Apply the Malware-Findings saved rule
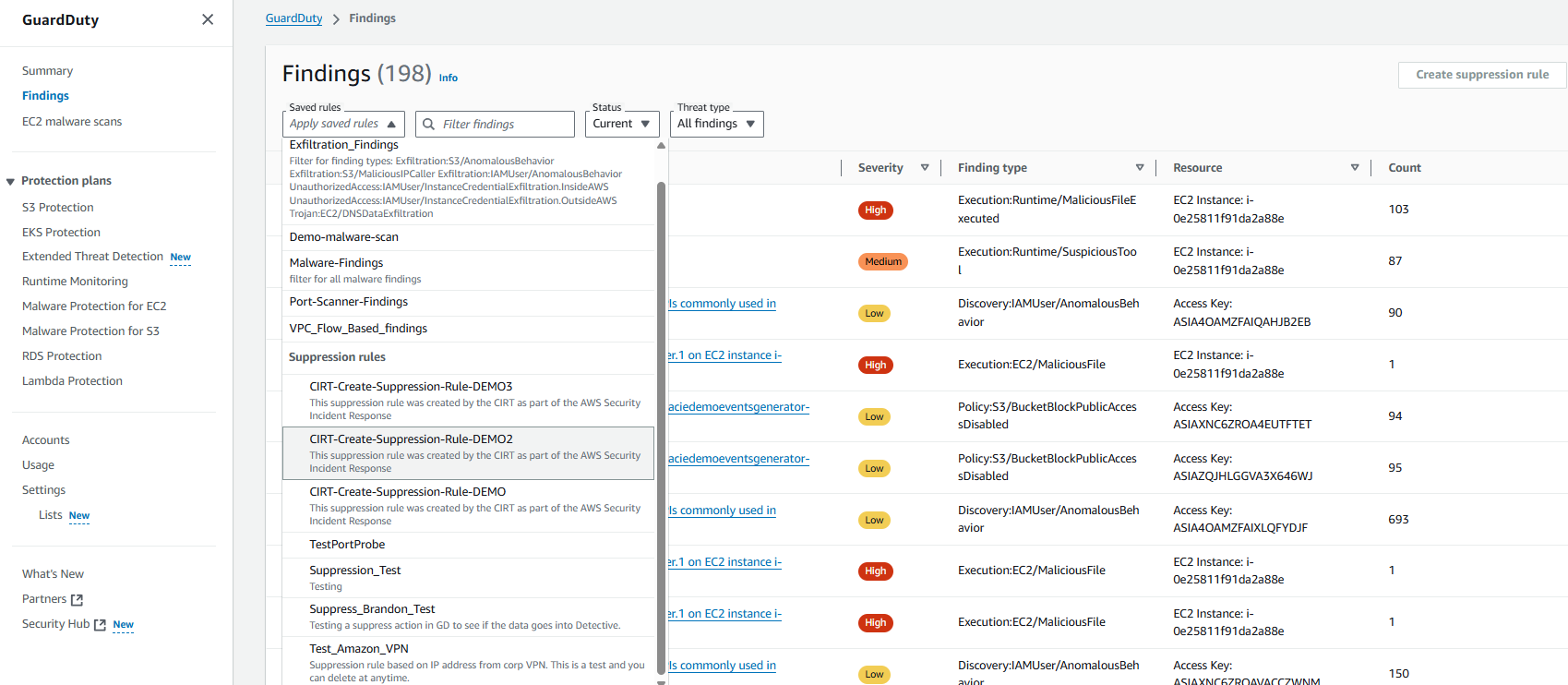 coord(469,270)
